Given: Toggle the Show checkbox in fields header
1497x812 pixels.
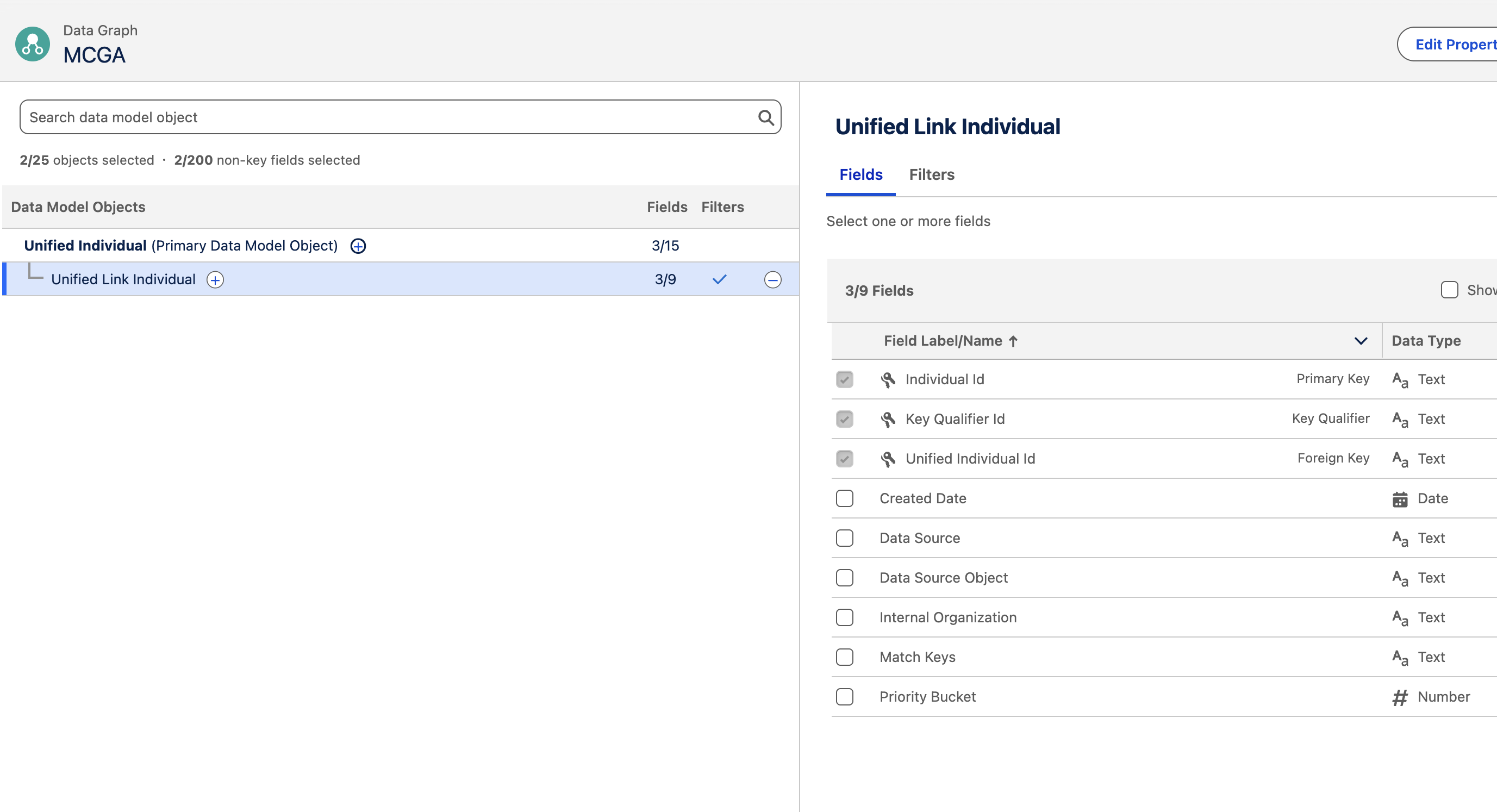Looking at the screenshot, I should point(1449,290).
